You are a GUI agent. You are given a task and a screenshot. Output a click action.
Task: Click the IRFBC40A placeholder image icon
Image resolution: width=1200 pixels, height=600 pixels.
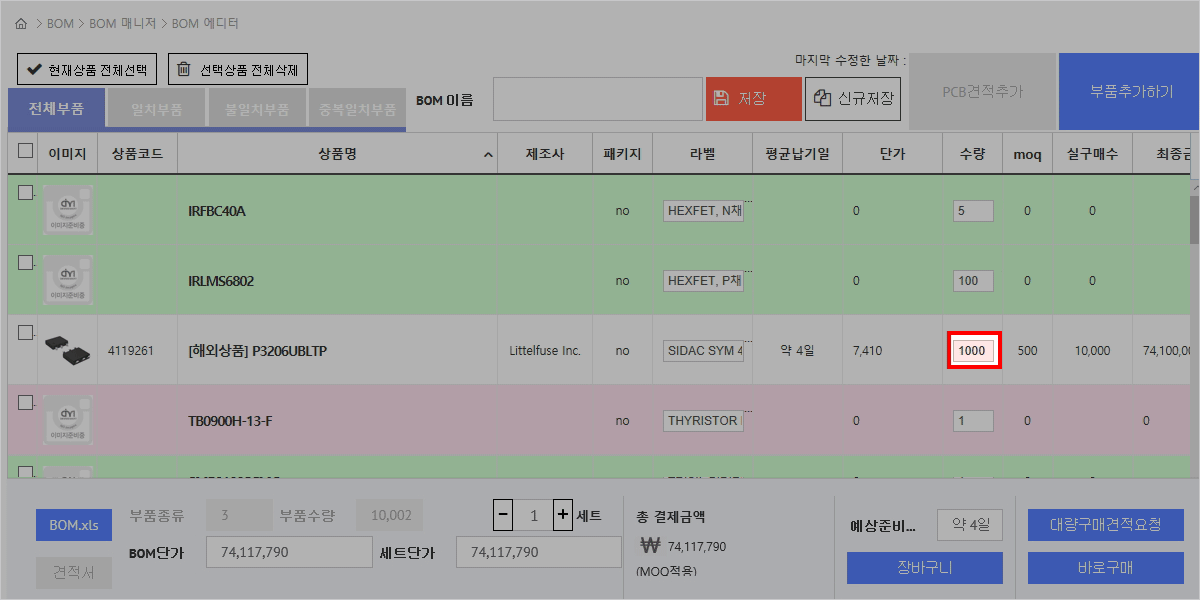[67, 211]
